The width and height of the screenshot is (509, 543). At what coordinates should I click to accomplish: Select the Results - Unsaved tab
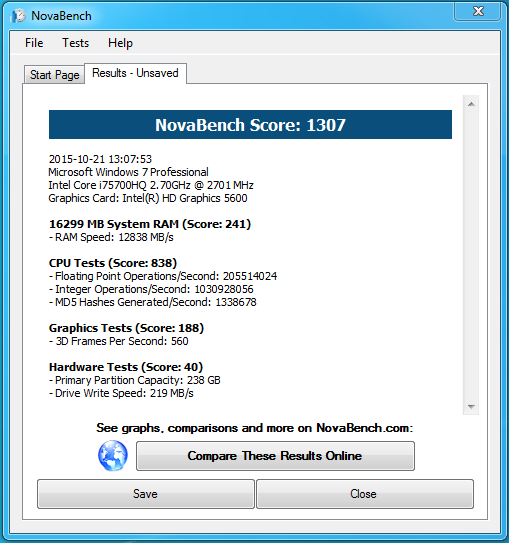pos(135,73)
